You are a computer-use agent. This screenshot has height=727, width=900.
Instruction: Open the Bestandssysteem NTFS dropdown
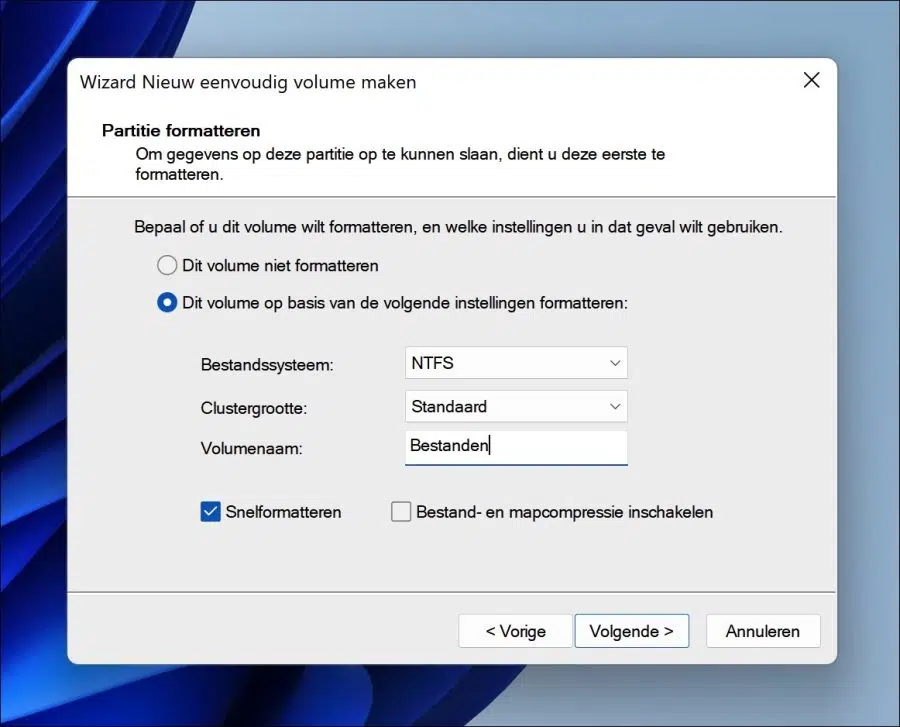[x=516, y=363]
